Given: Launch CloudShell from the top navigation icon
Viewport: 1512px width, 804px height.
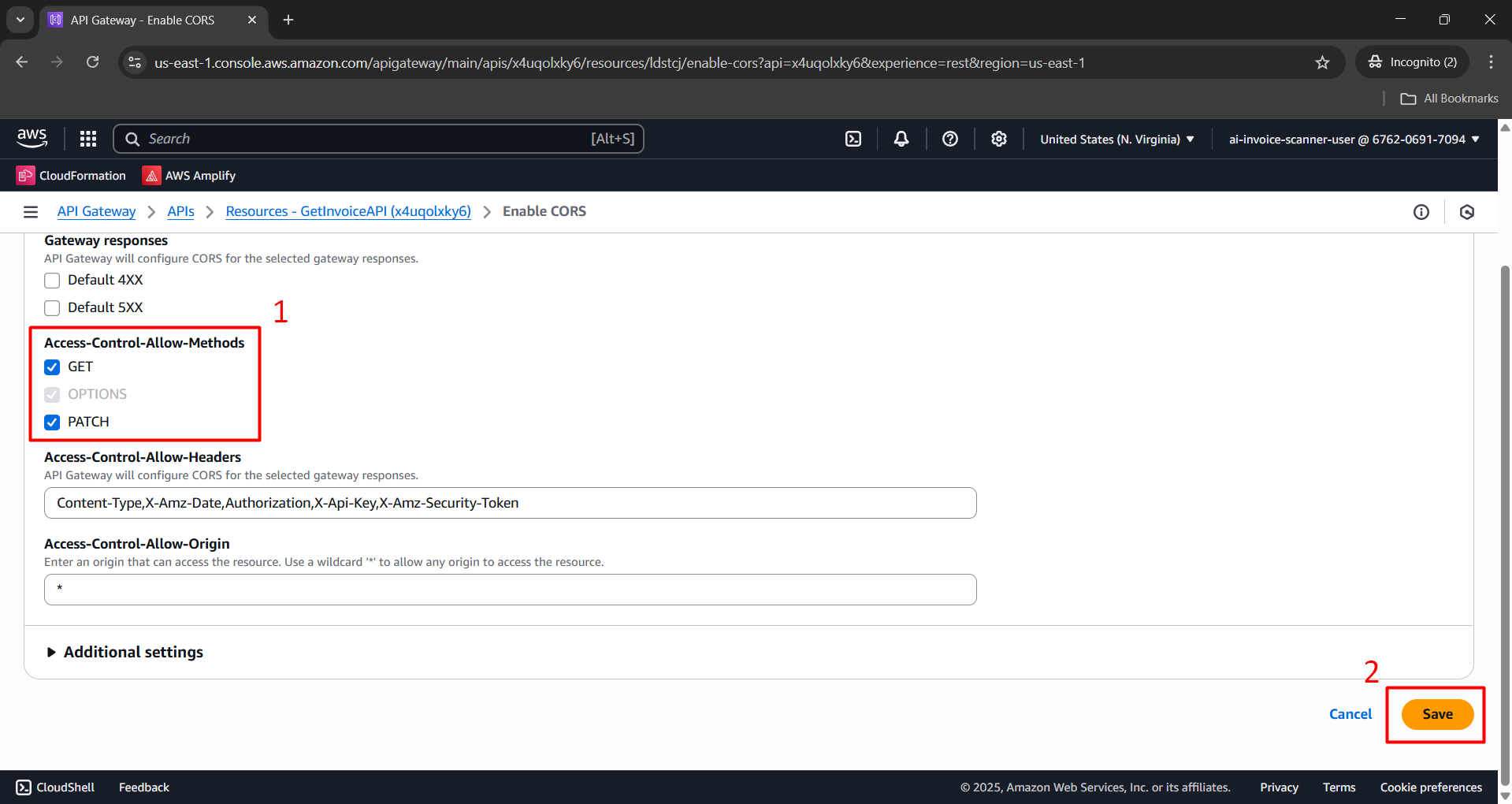Looking at the screenshot, I should coord(853,139).
